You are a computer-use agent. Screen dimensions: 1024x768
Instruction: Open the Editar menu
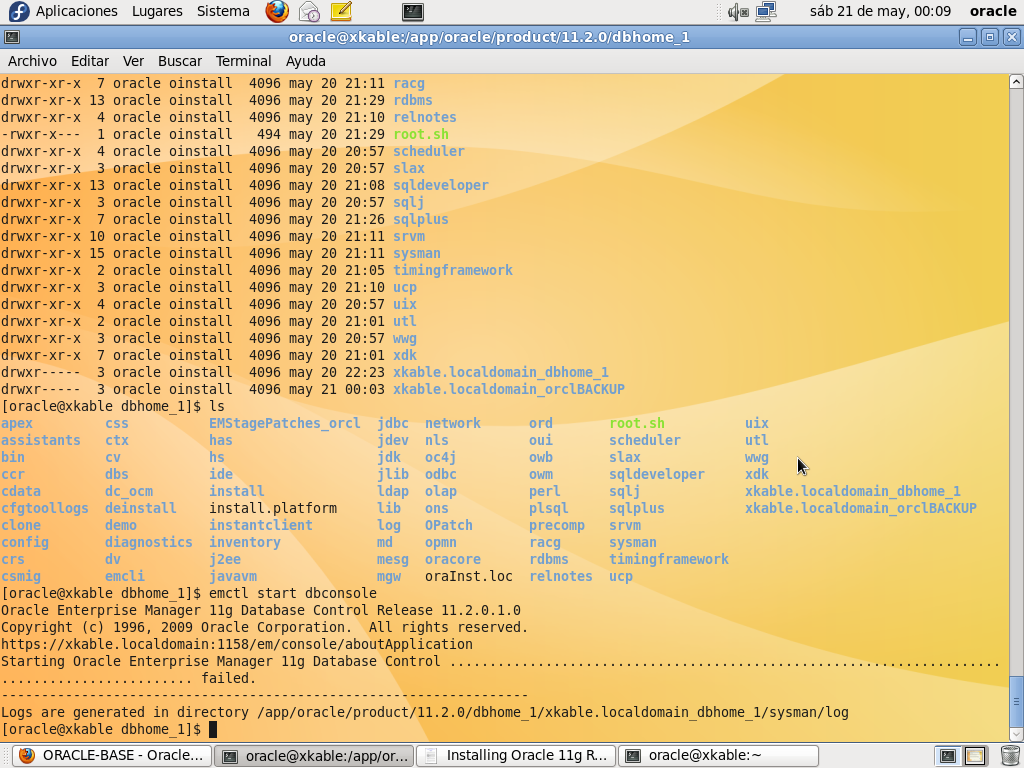pos(89,61)
